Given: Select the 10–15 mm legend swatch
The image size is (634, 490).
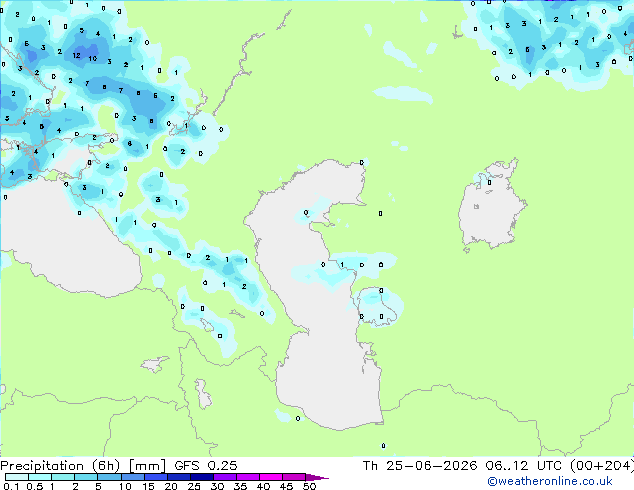Looking at the screenshot, I should click(x=132, y=477).
